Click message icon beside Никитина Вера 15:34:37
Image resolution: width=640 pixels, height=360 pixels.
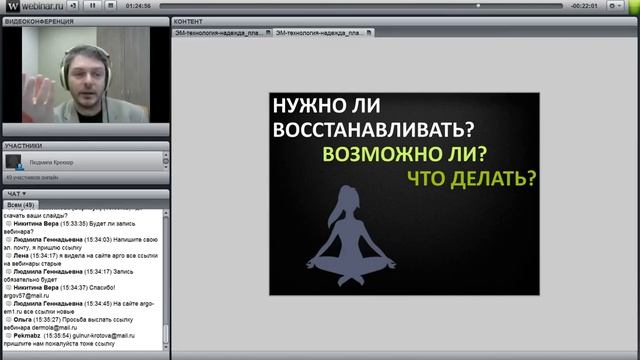pyautogui.click(x=8, y=287)
